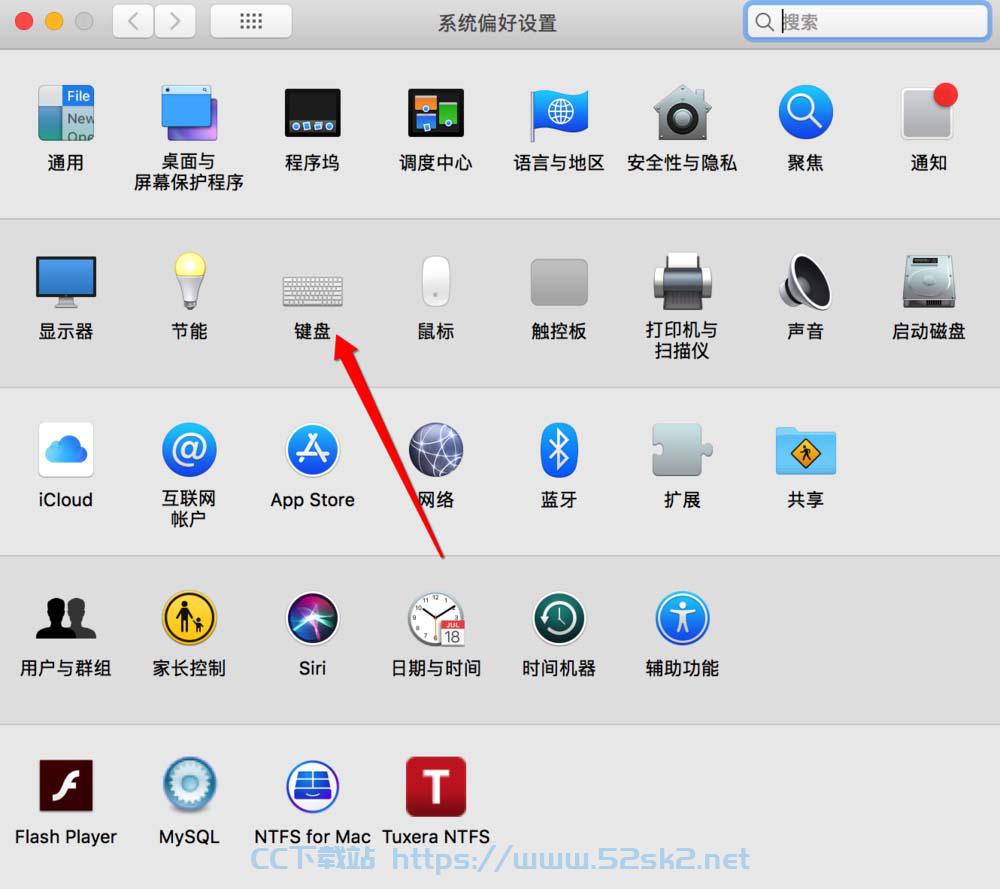Open the 键盘 (Keyboard) preferences
Image resolution: width=1000 pixels, height=889 pixels.
(x=312, y=291)
